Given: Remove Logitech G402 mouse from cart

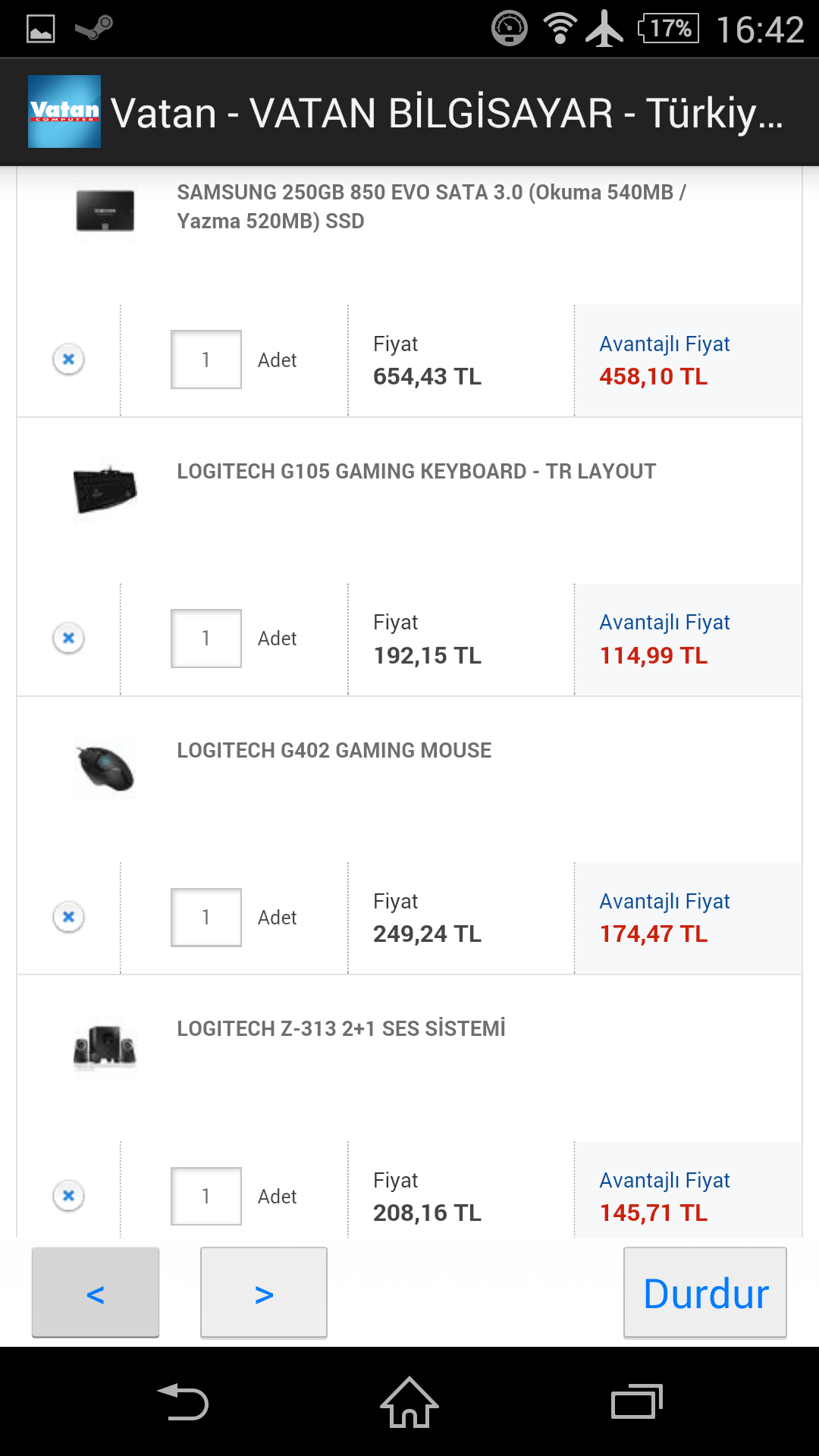Looking at the screenshot, I should tap(68, 917).
